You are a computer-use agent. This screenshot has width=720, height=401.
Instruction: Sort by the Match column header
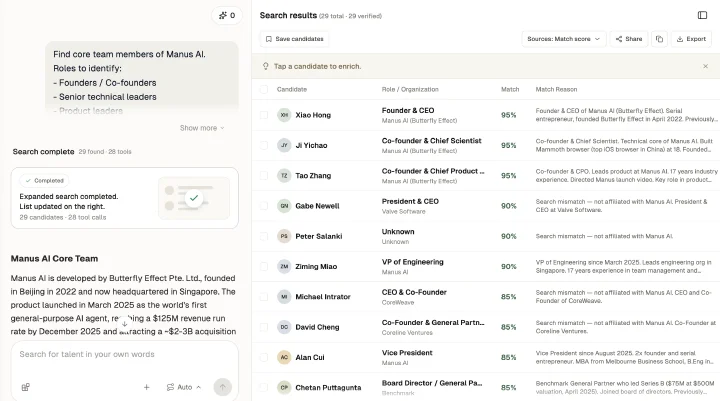(x=510, y=90)
